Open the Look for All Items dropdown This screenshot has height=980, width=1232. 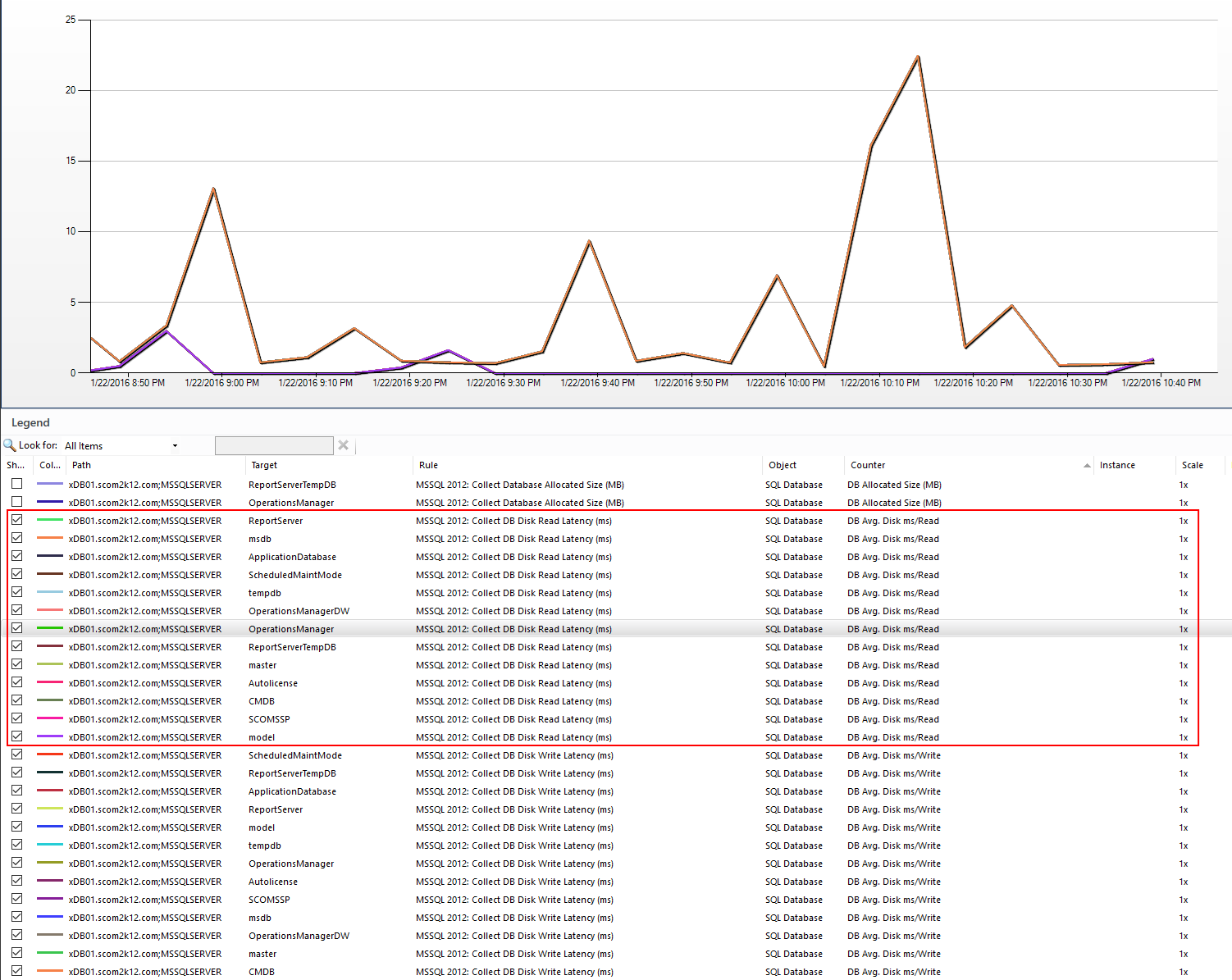(x=121, y=445)
